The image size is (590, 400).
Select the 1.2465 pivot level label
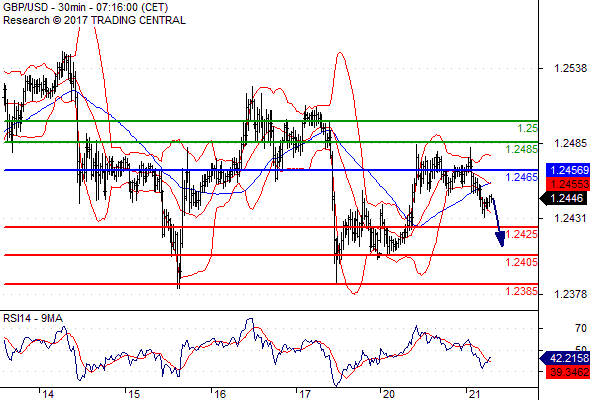[521, 177]
